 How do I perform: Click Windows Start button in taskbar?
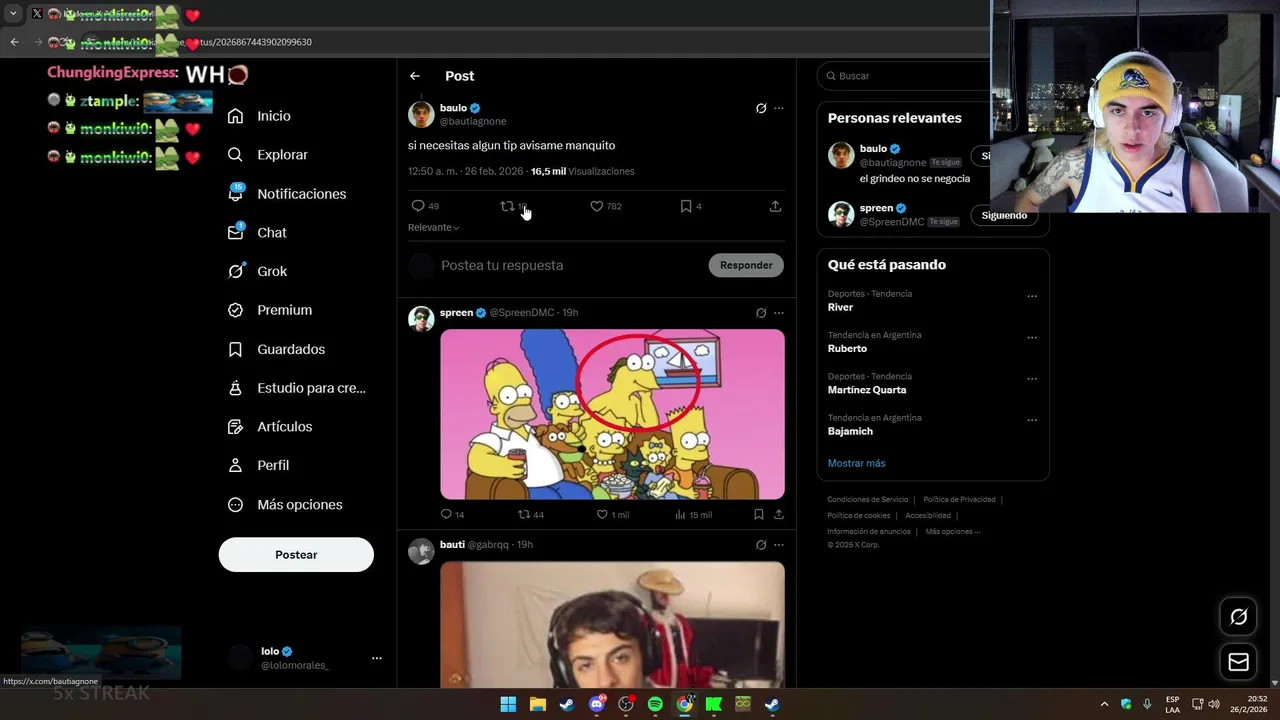(x=508, y=704)
